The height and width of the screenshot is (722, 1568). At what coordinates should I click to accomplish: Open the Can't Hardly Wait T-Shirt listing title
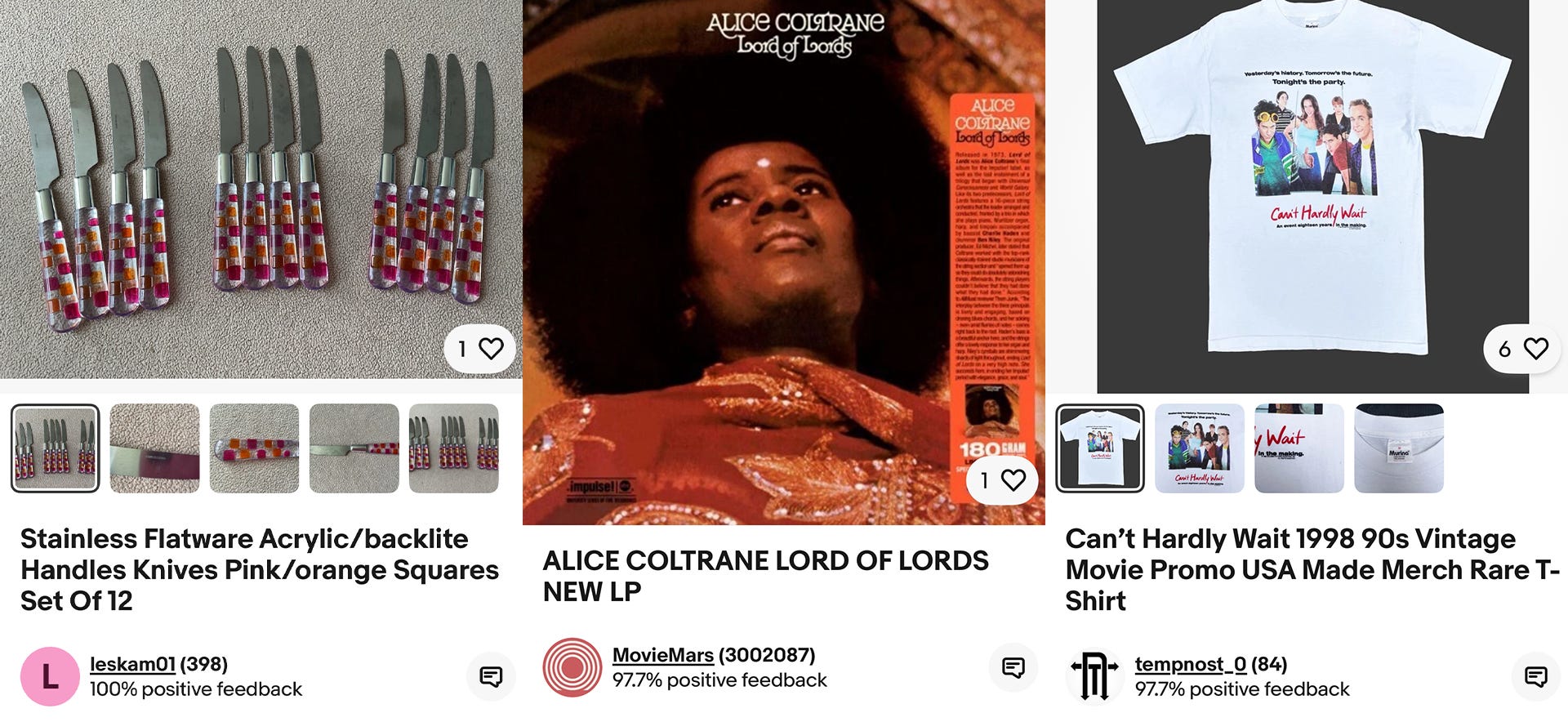pyautogui.click(x=1313, y=570)
